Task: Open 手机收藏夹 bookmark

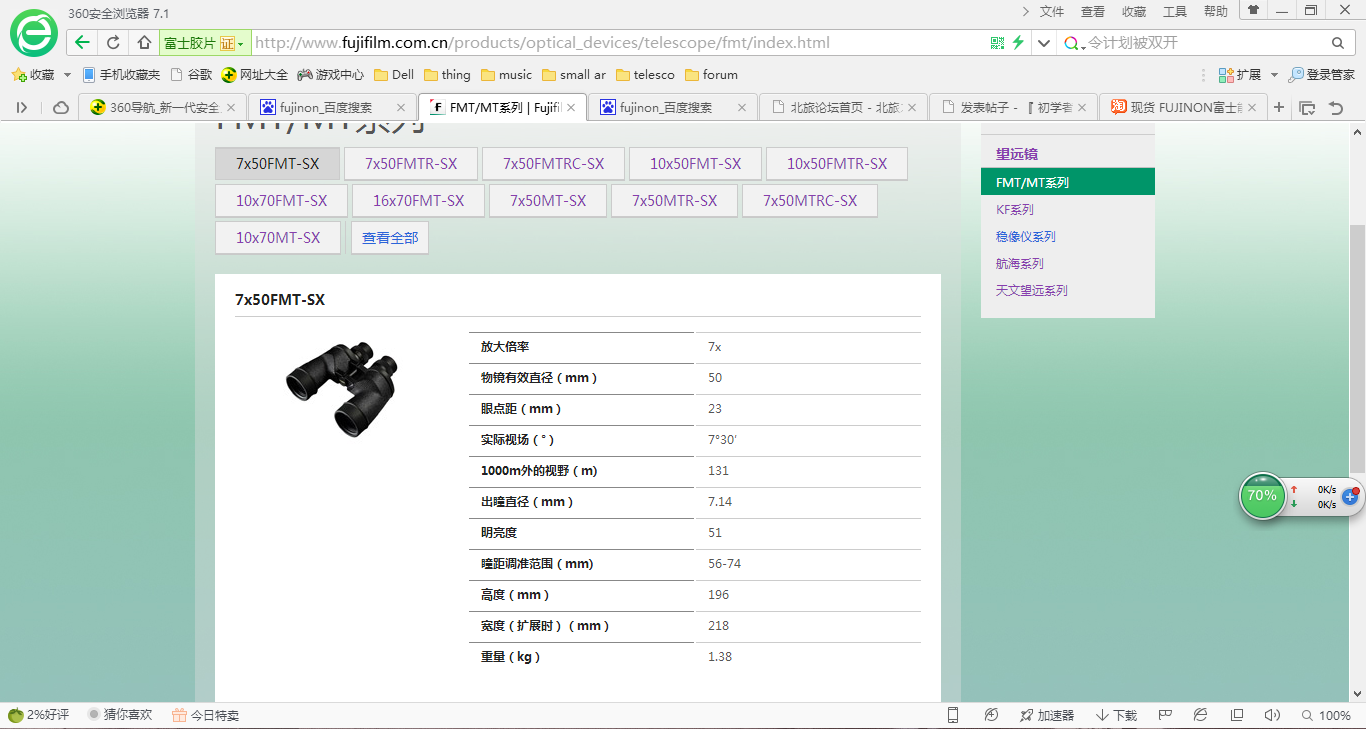Action: [x=121, y=75]
